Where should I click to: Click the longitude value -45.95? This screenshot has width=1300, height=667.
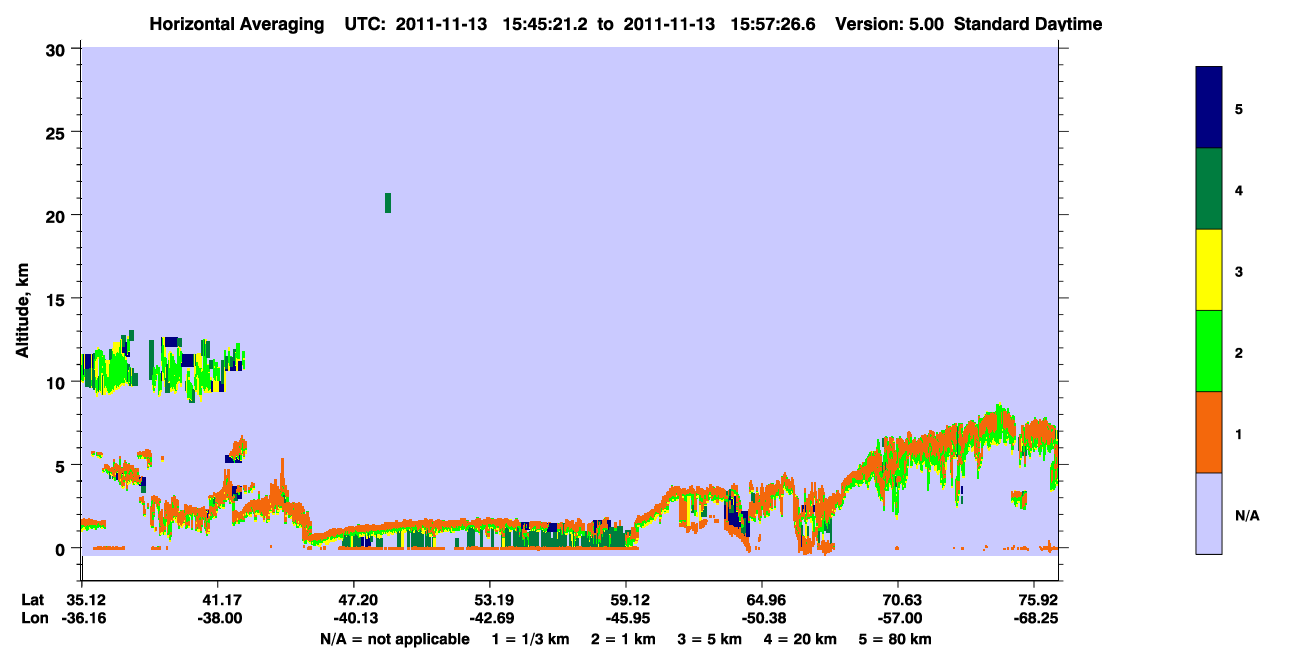point(626,619)
